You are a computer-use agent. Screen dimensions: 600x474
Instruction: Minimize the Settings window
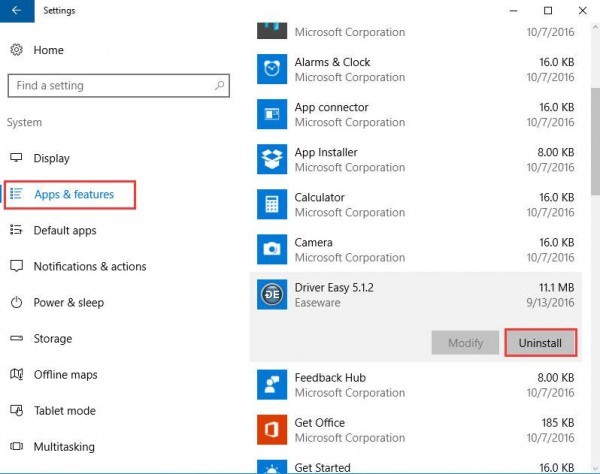tap(514, 11)
